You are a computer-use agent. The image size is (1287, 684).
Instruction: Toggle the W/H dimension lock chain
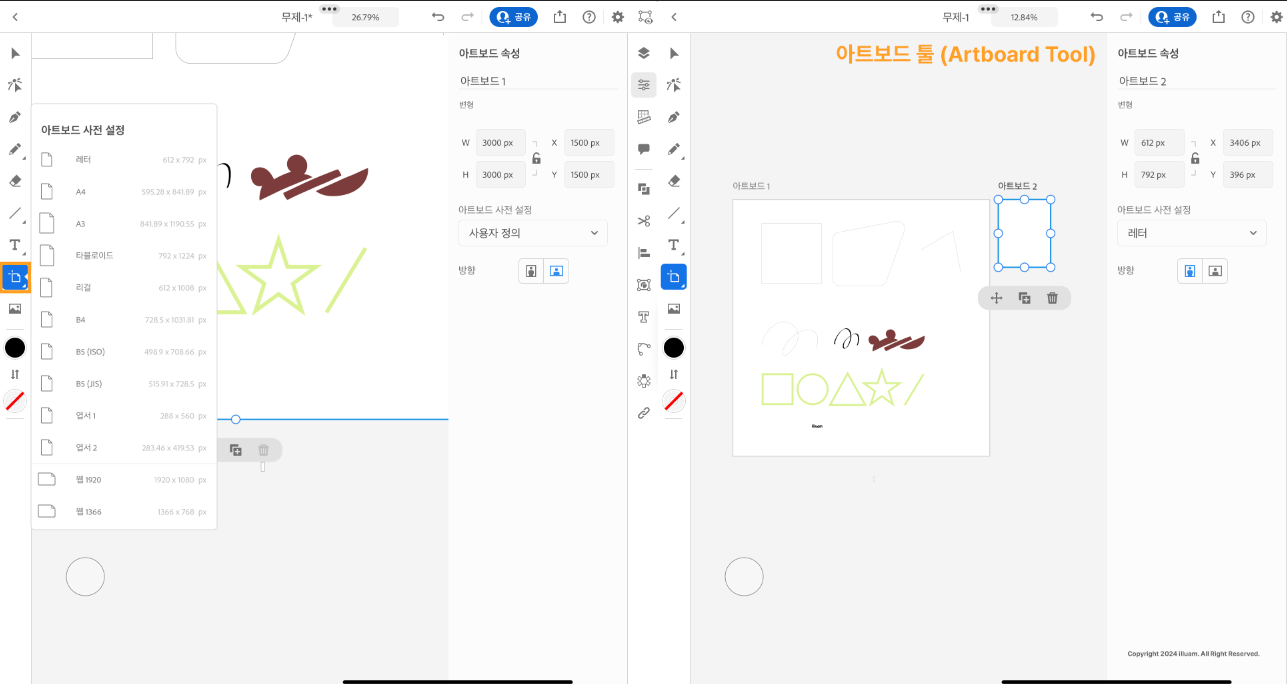click(x=536, y=160)
